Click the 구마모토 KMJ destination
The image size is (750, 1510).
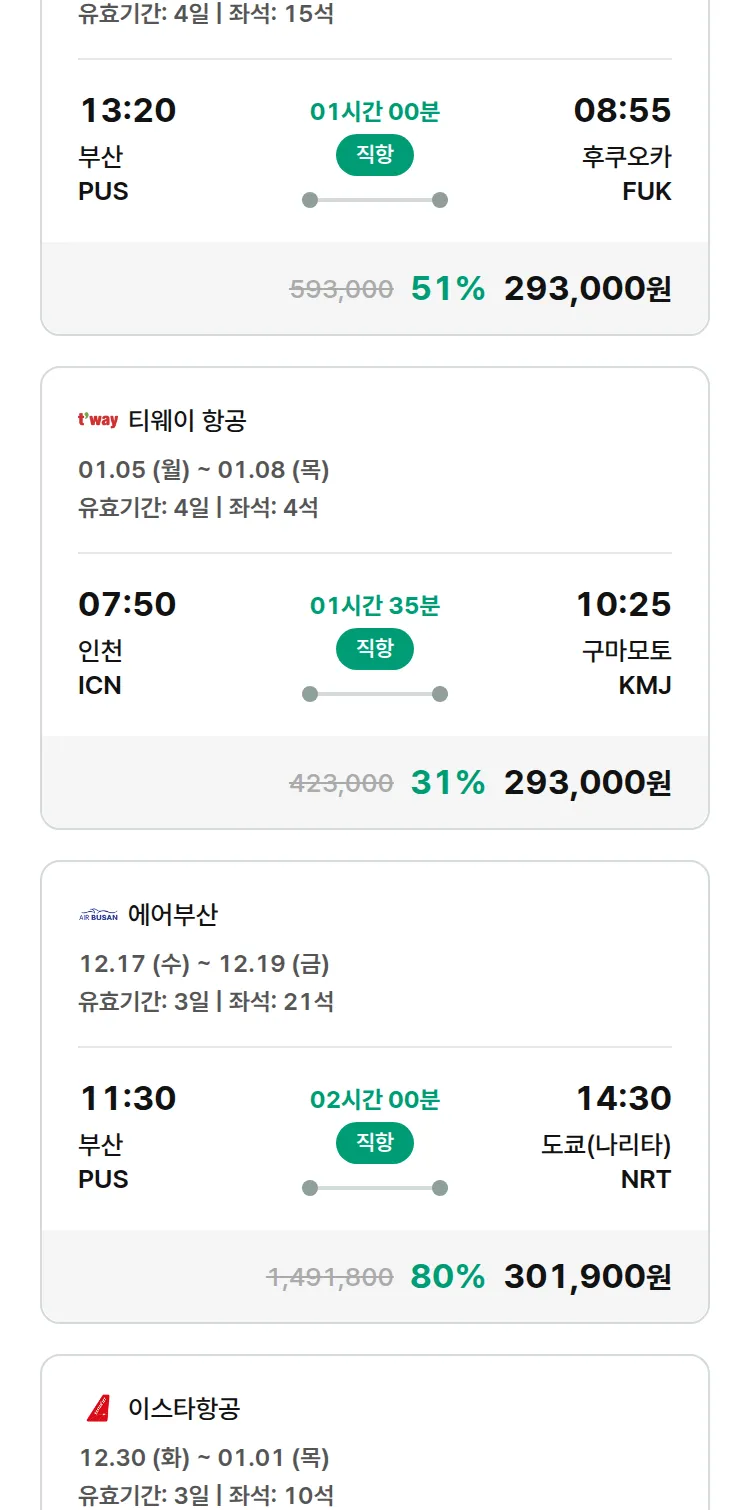[x=627, y=668]
